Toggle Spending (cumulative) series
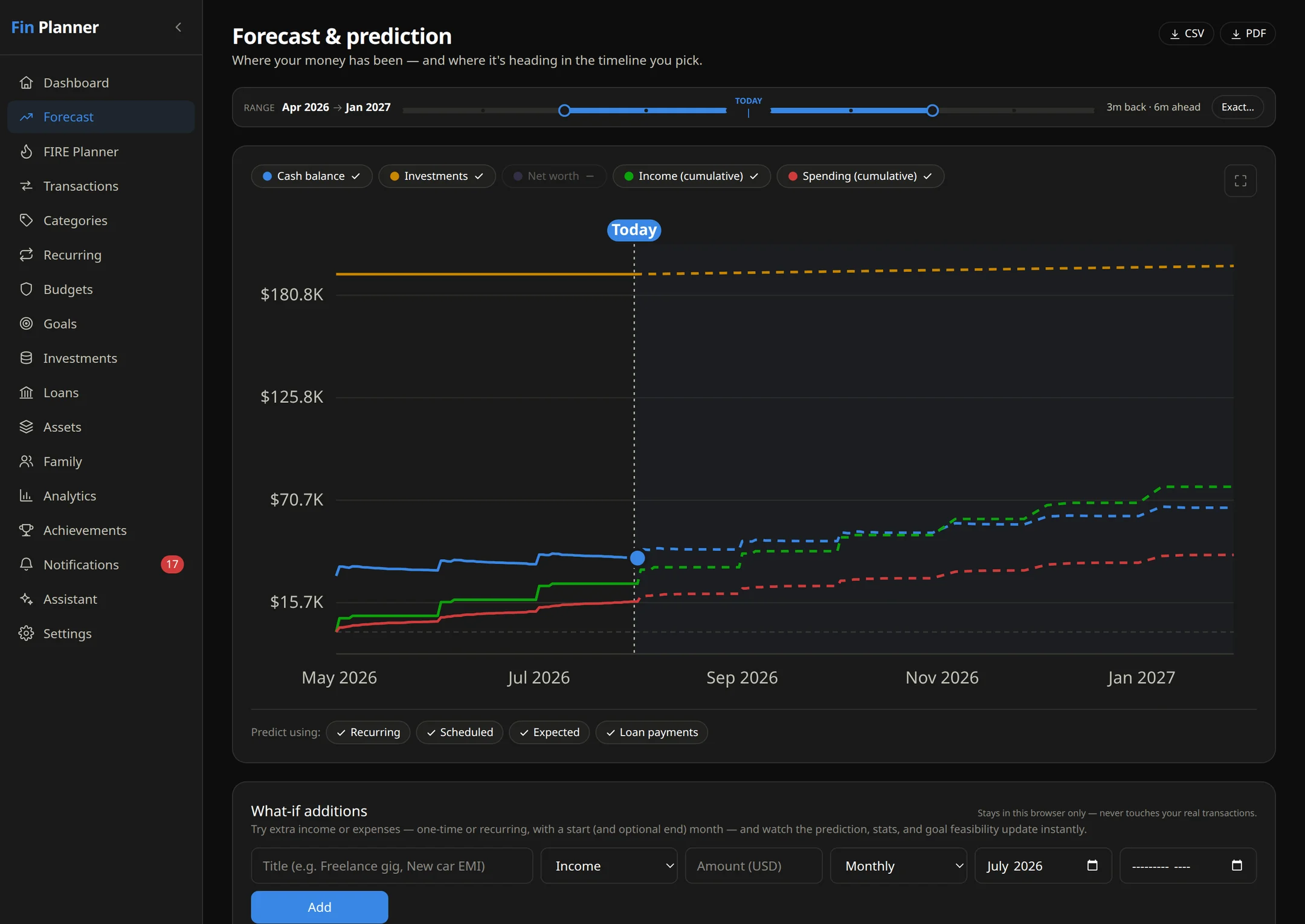The height and width of the screenshot is (924, 1305). point(860,176)
